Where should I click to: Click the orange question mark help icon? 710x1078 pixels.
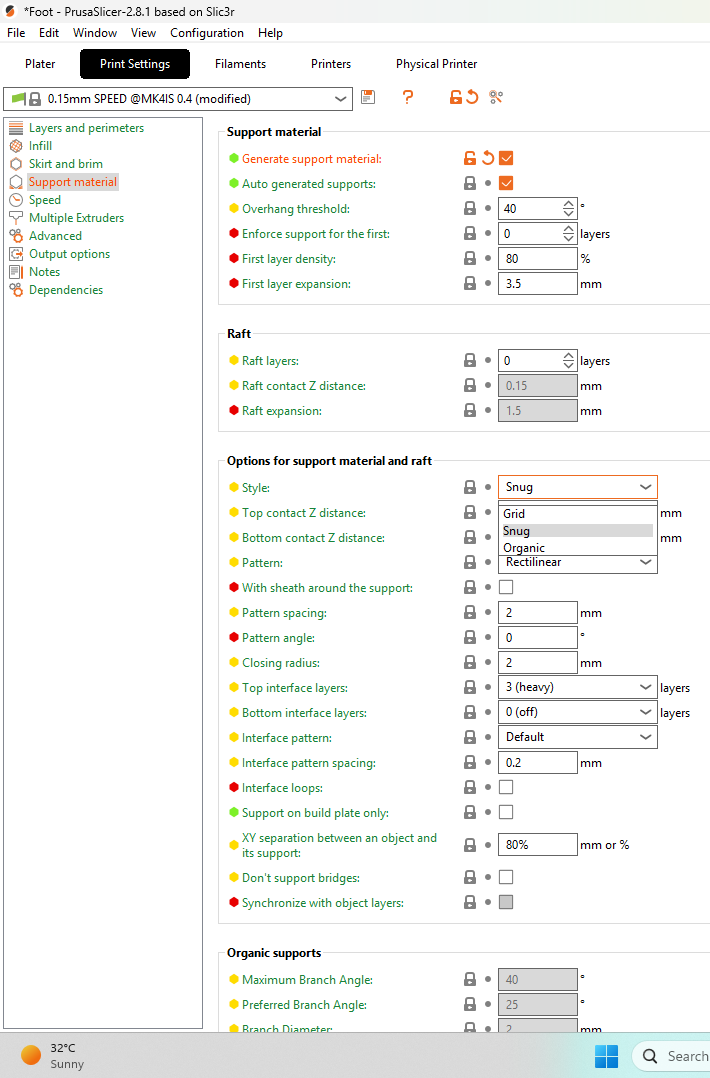tap(408, 98)
